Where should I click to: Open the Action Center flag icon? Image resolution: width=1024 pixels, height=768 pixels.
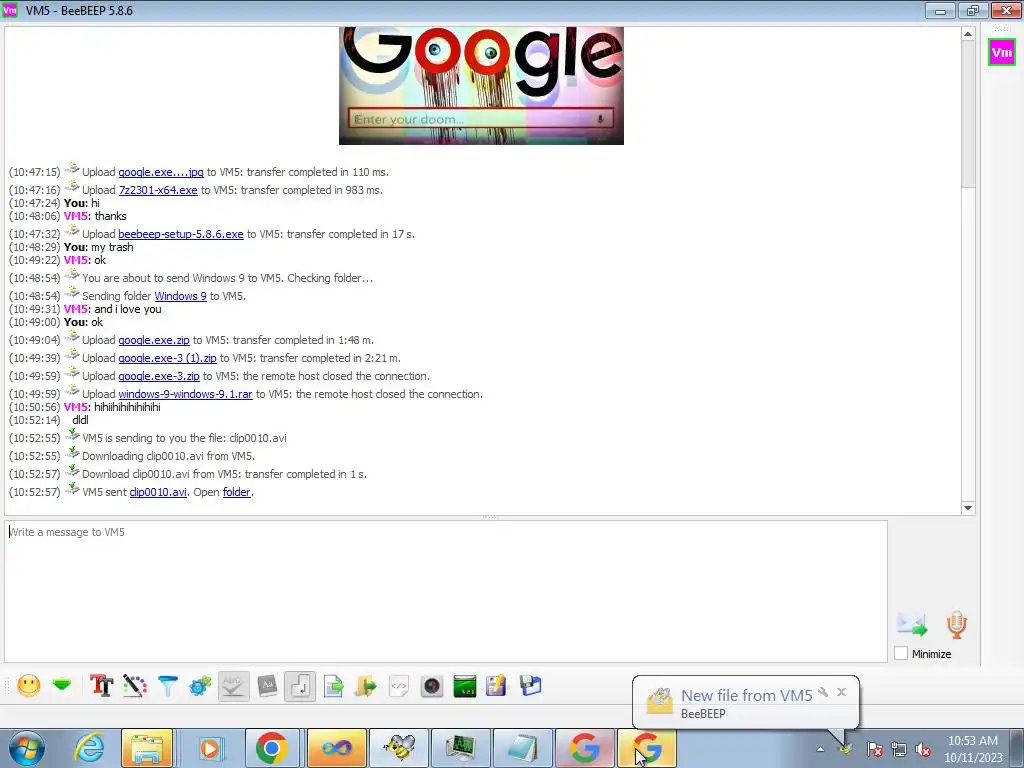point(875,749)
